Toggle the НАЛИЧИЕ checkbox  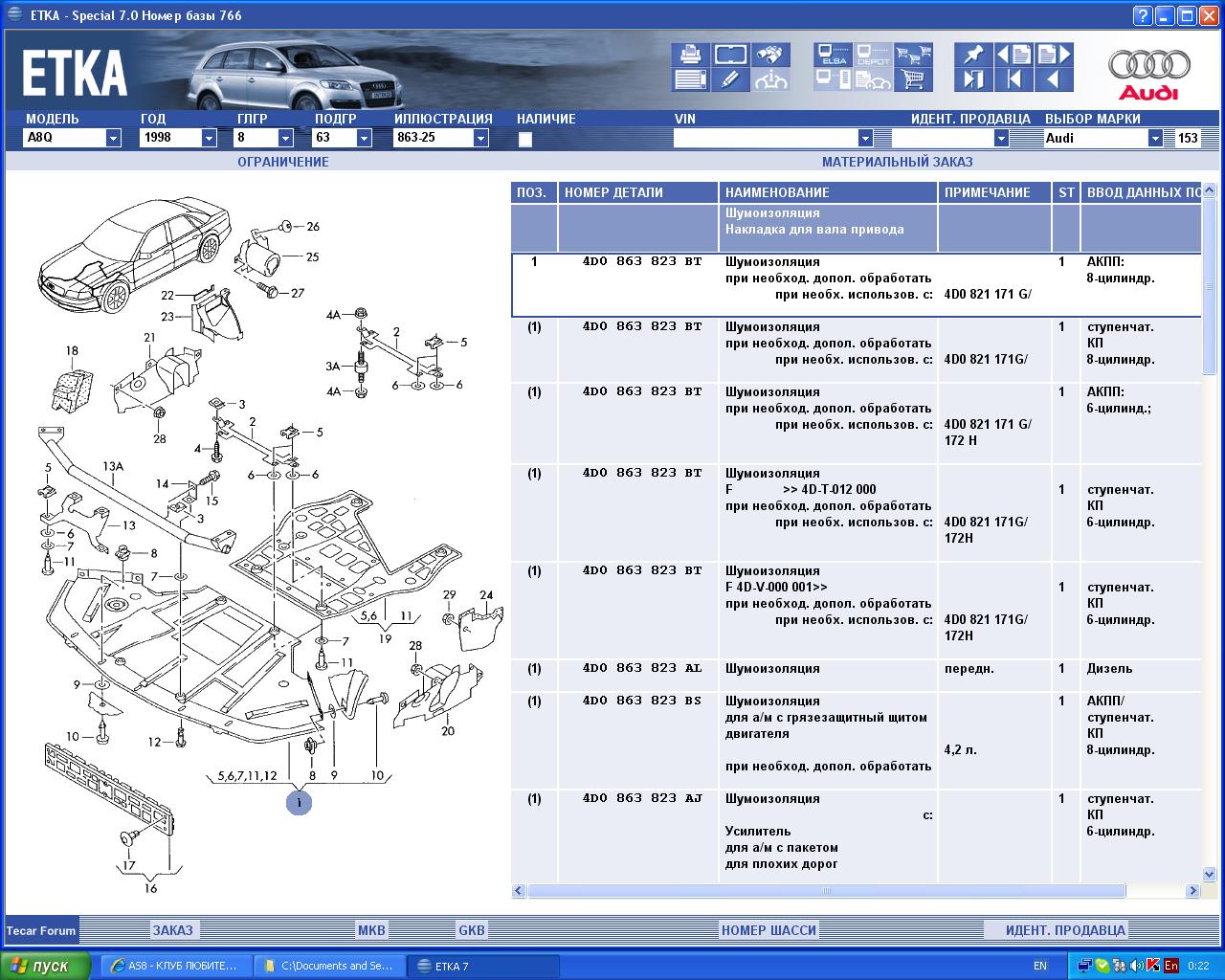pyautogui.click(x=524, y=139)
